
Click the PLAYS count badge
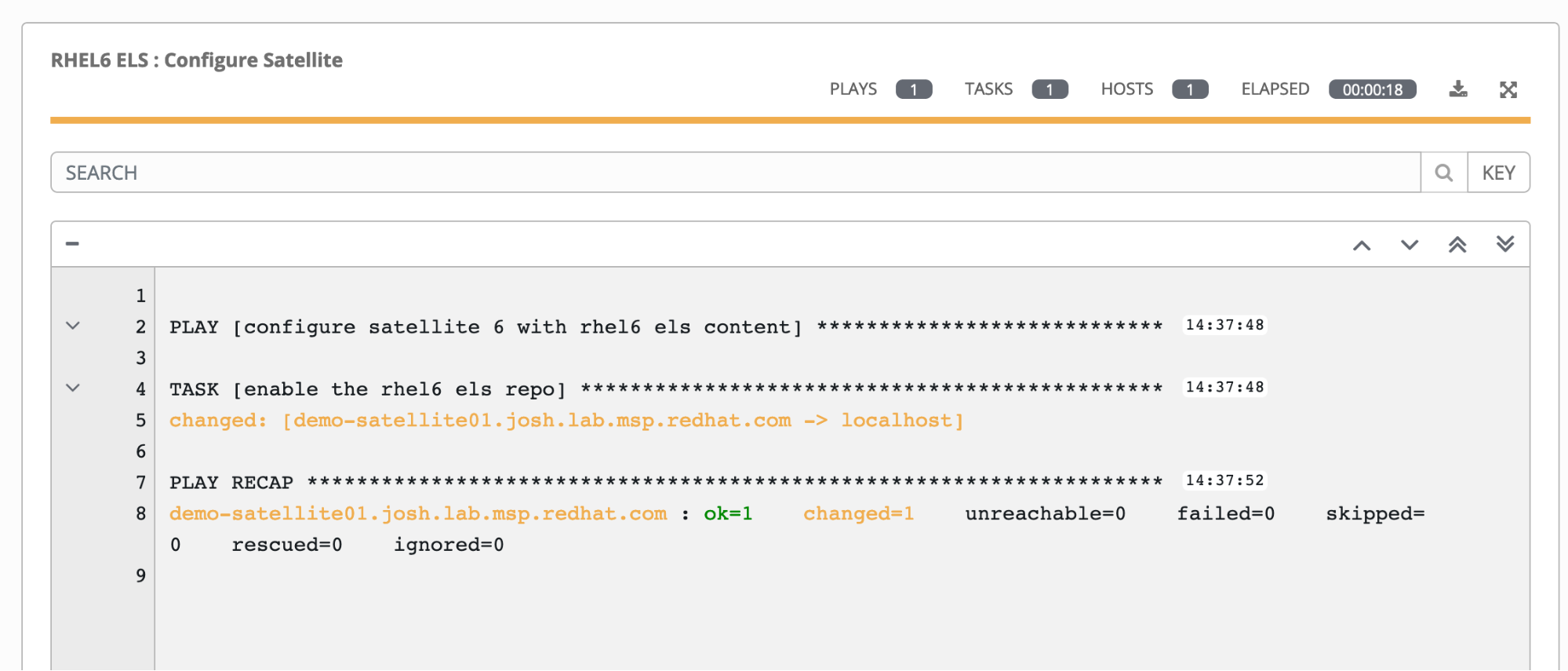click(913, 89)
